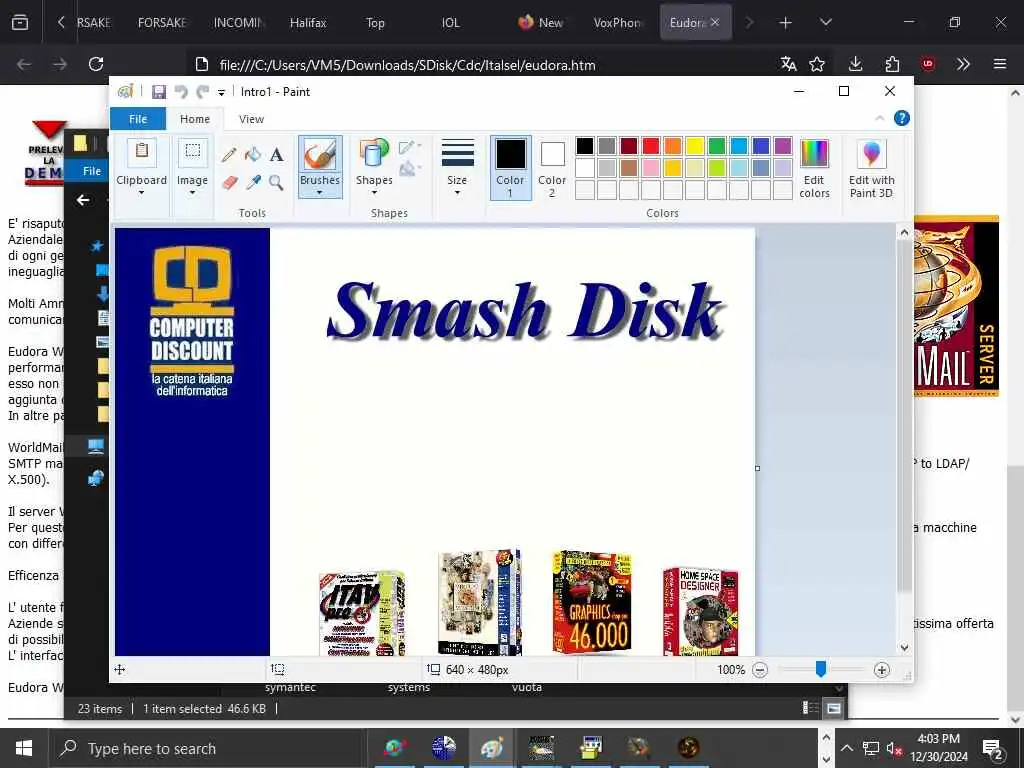Open the Shape outline dropdown
The height and width of the screenshot is (768, 1024).
pyautogui.click(x=409, y=148)
